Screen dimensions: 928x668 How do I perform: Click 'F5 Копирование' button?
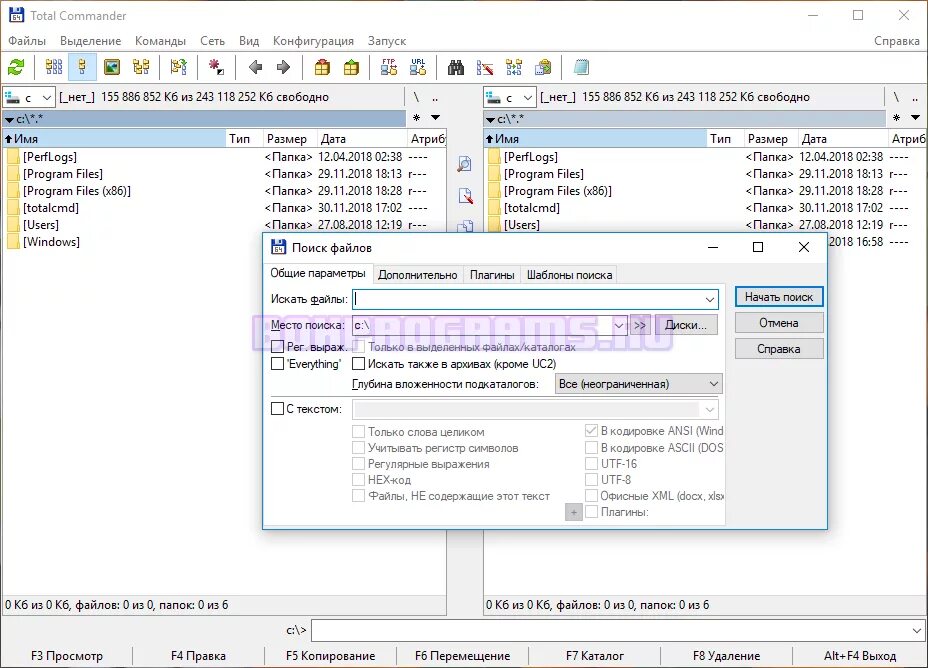(330, 656)
